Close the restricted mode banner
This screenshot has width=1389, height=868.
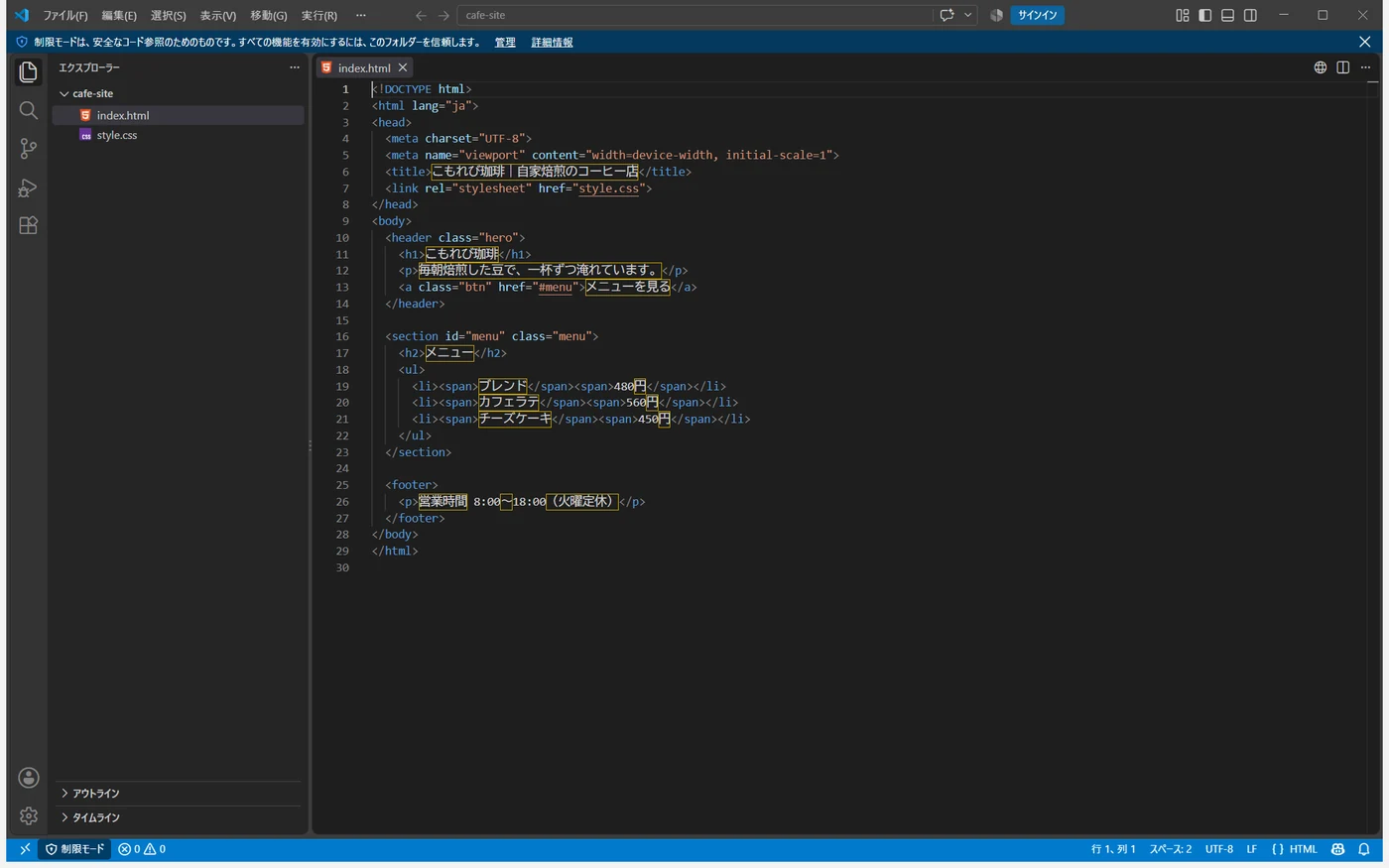(1364, 42)
